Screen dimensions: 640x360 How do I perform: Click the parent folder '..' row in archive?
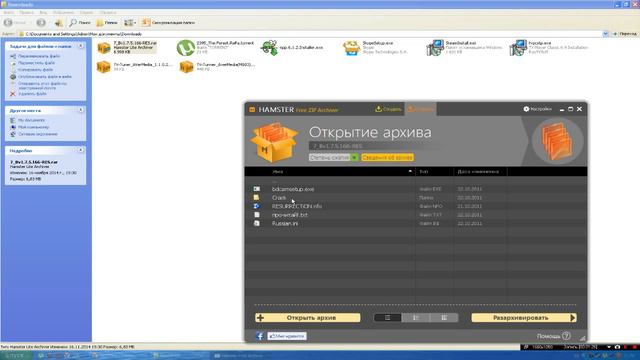(x=416, y=181)
